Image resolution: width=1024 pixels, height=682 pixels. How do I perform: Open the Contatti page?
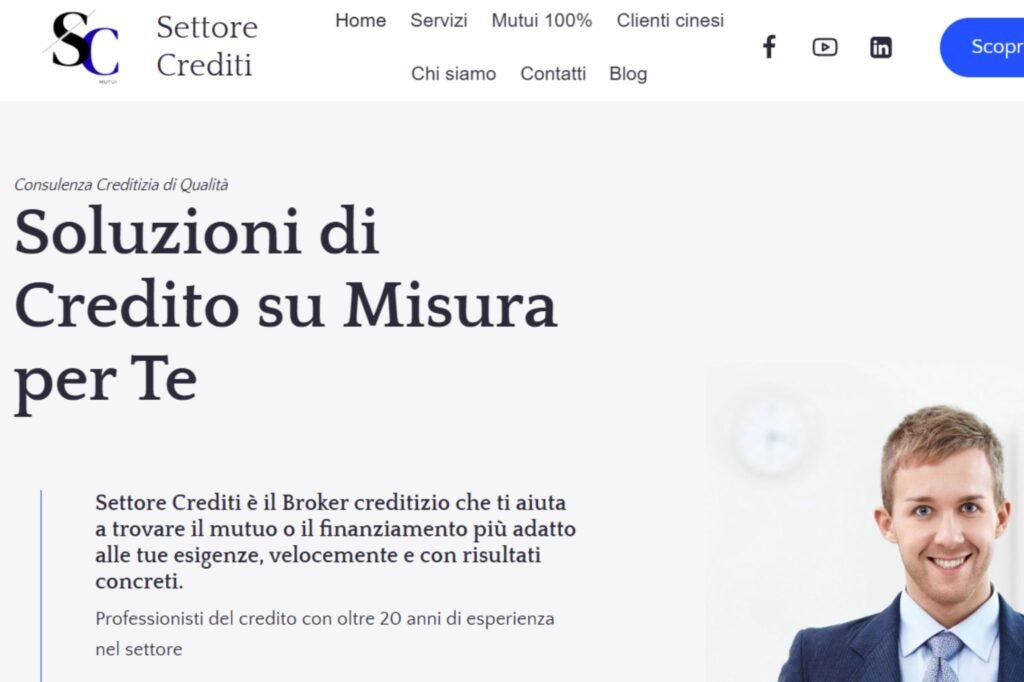coord(553,74)
